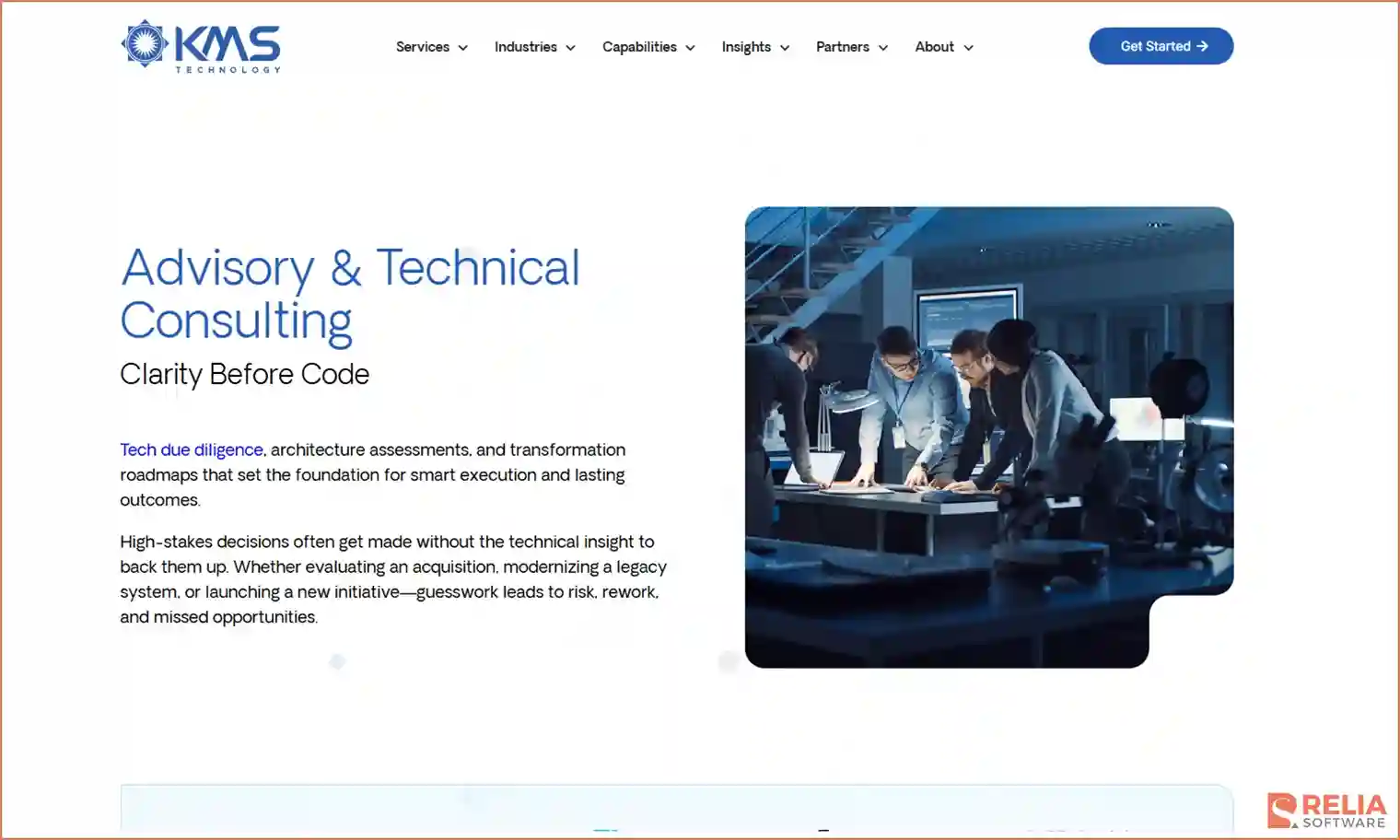Expand the Partners chevron arrow
The image size is (1400, 840).
pyautogui.click(x=883, y=48)
